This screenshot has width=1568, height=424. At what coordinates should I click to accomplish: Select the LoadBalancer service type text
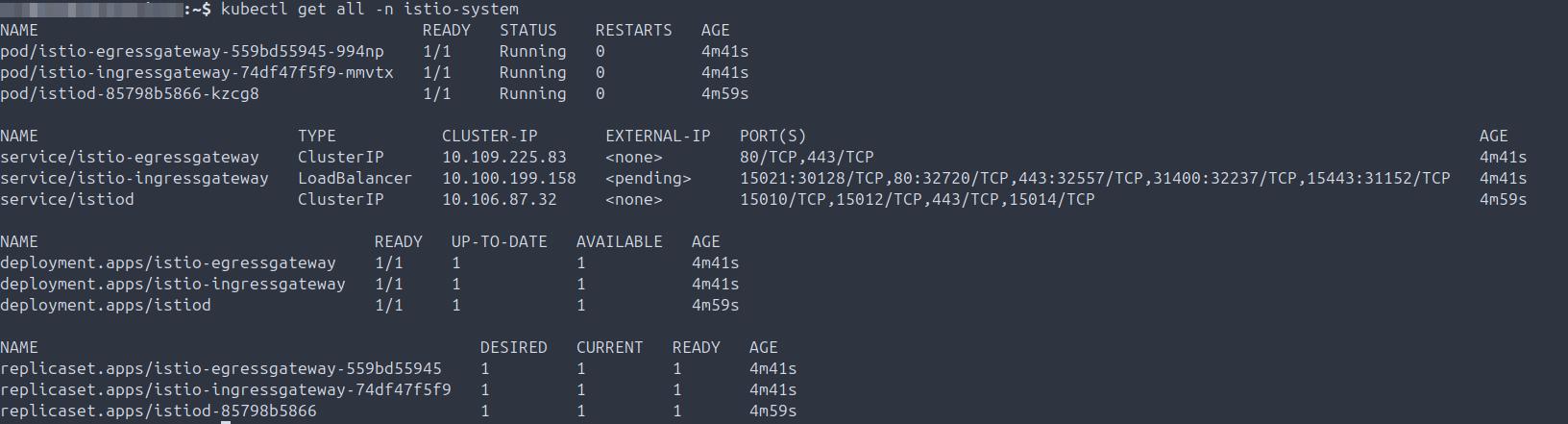click(355, 178)
